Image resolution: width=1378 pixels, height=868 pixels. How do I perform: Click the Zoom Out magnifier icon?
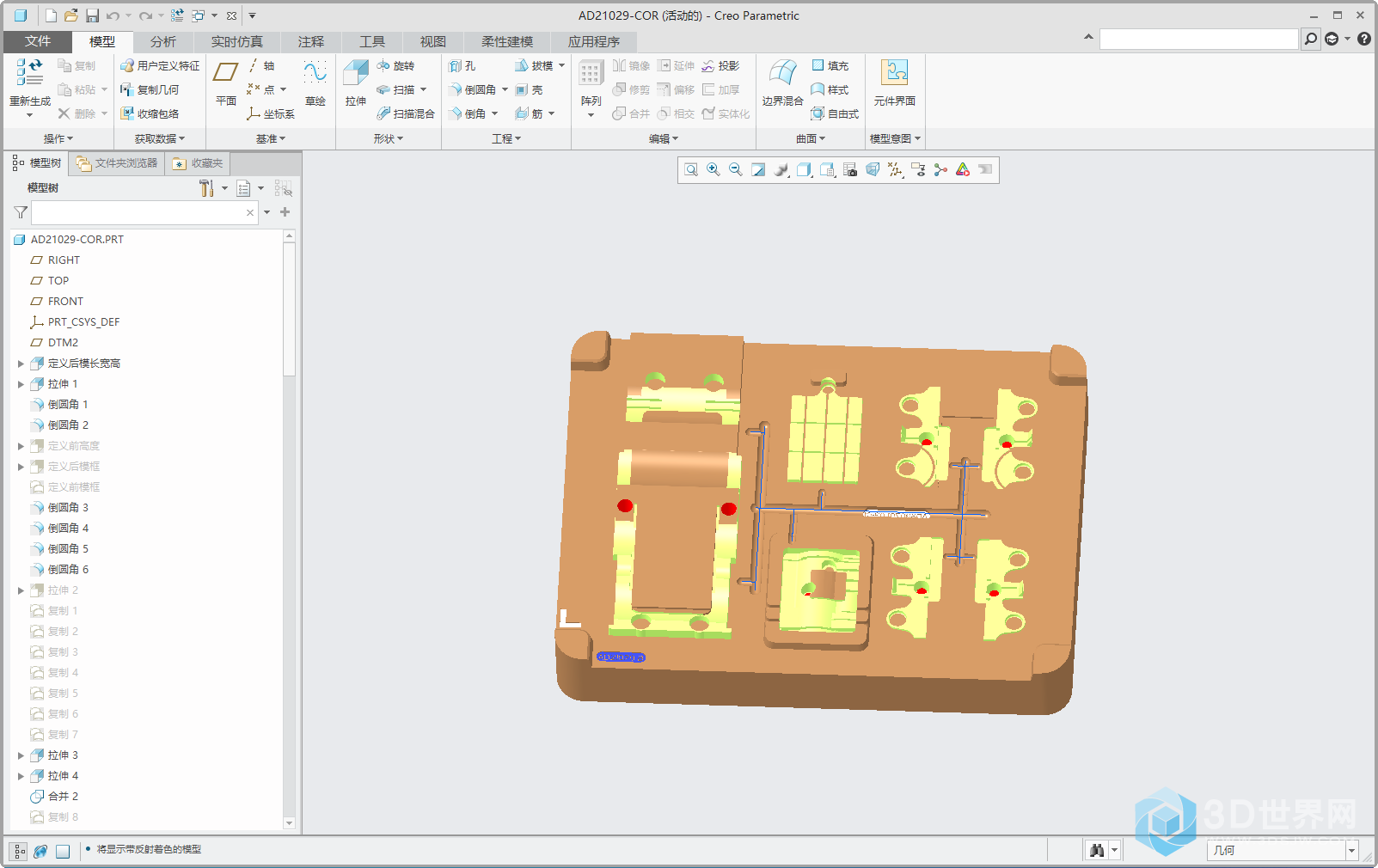point(736,170)
